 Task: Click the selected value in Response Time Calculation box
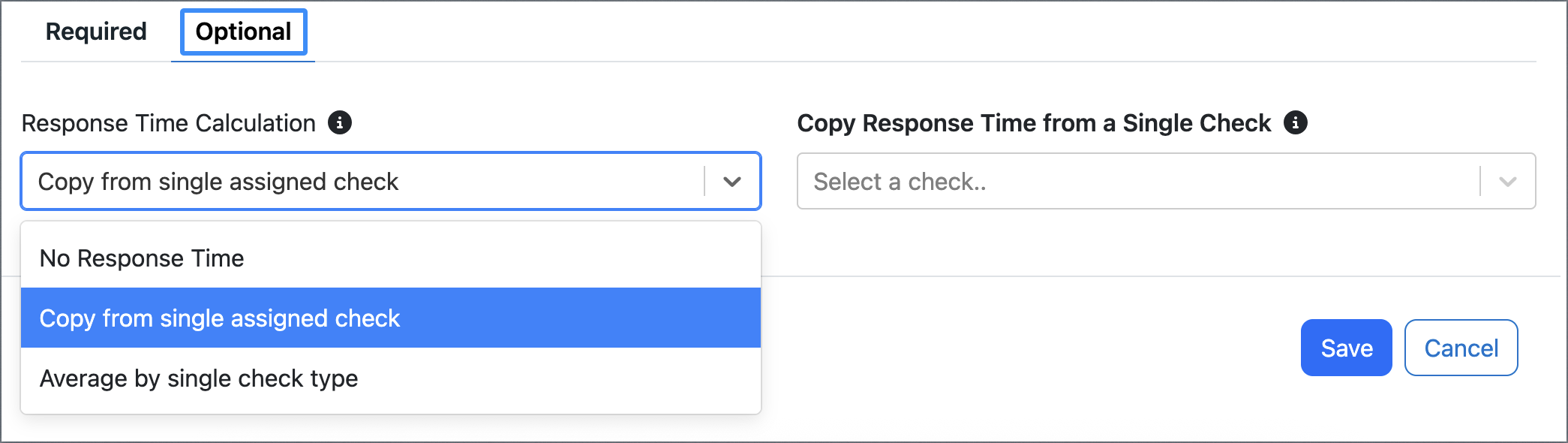(218, 182)
